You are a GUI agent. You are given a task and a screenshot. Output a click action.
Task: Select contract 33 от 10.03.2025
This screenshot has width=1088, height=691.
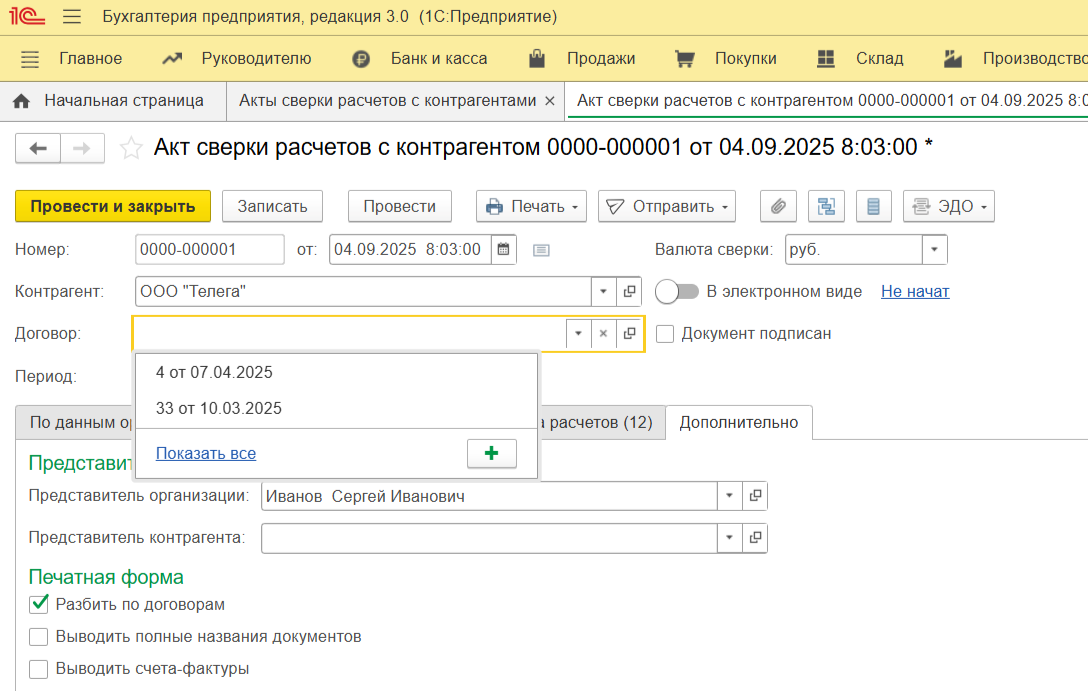click(x=219, y=408)
